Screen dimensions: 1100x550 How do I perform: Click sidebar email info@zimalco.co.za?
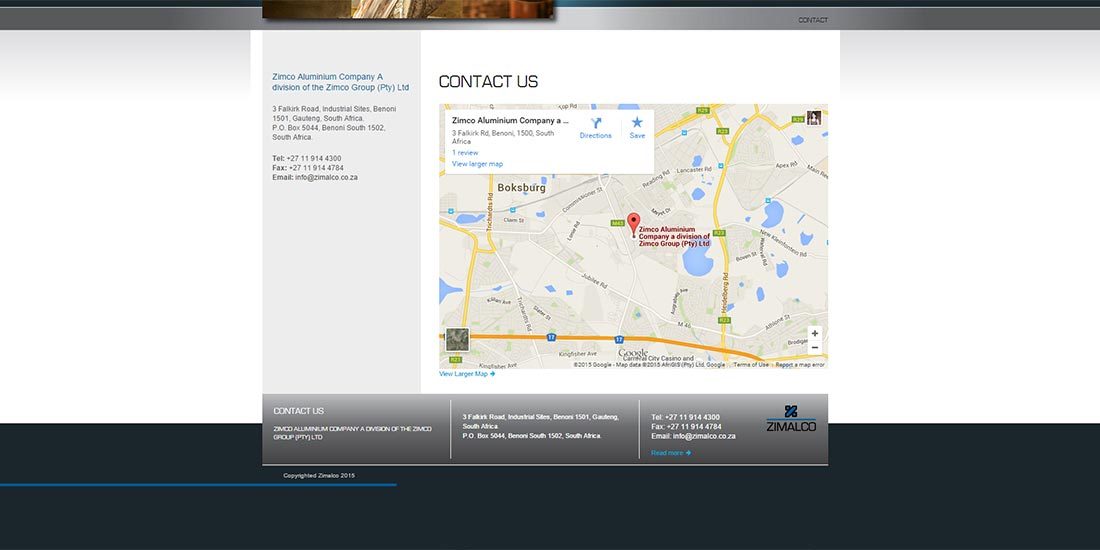tap(326, 177)
